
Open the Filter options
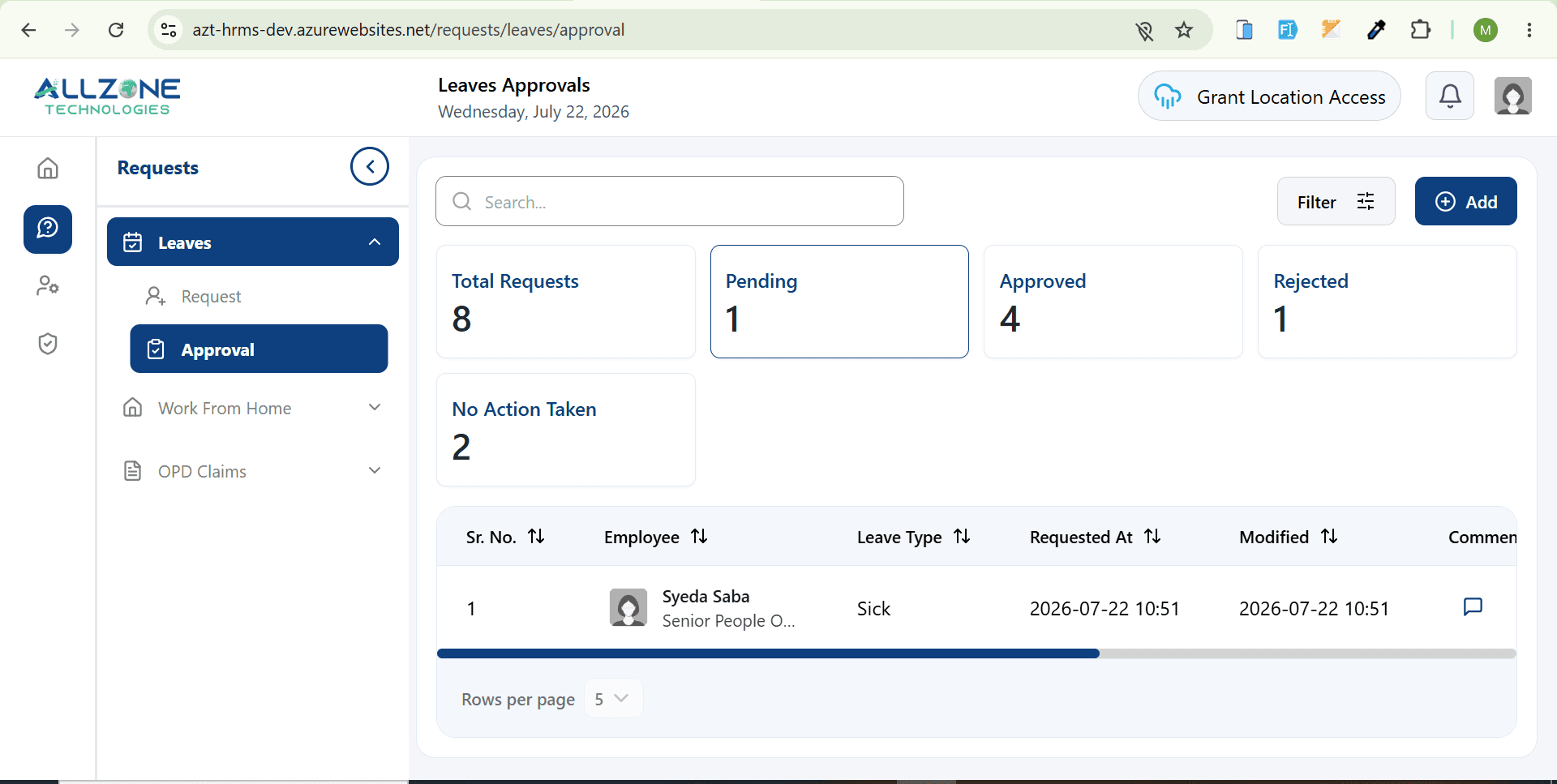click(1336, 201)
